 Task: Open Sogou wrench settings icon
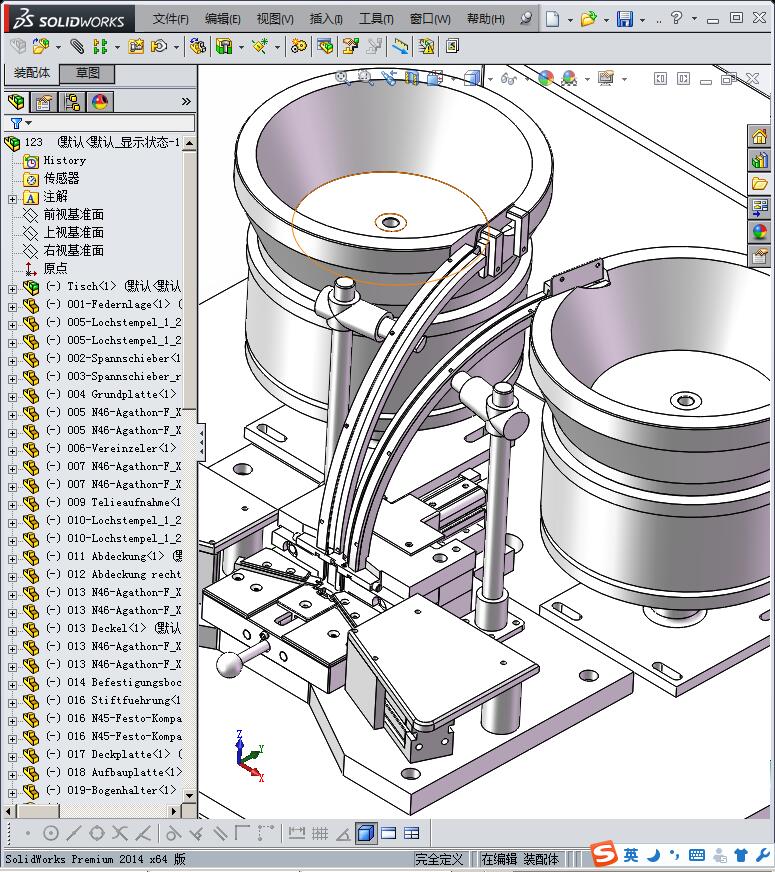pyautogui.click(x=763, y=855)
